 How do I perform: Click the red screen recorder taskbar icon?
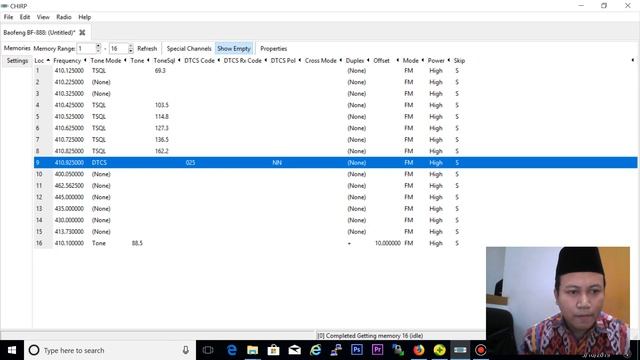[x=481, y=350]
